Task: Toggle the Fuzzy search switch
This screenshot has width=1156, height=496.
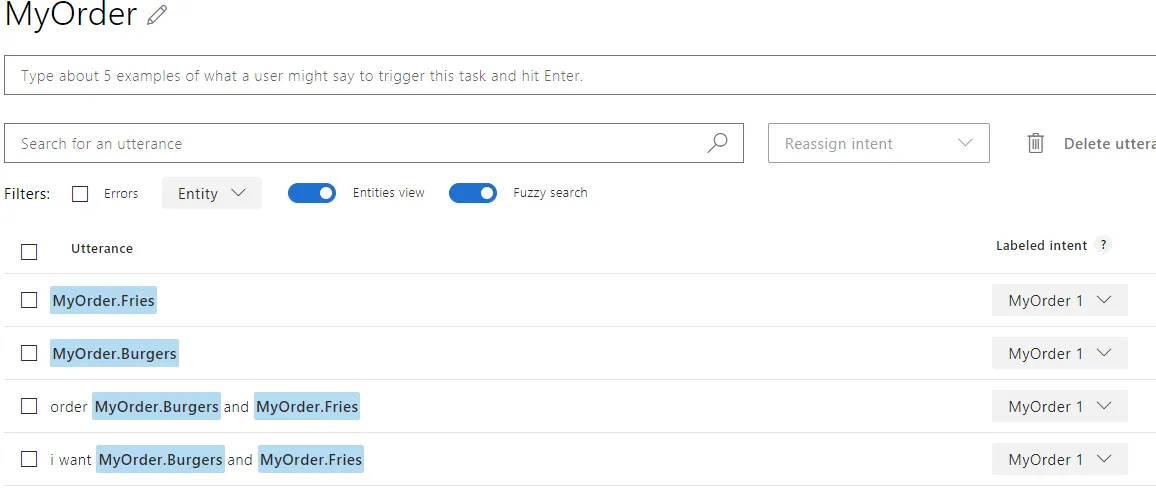Action: [473, 193]
